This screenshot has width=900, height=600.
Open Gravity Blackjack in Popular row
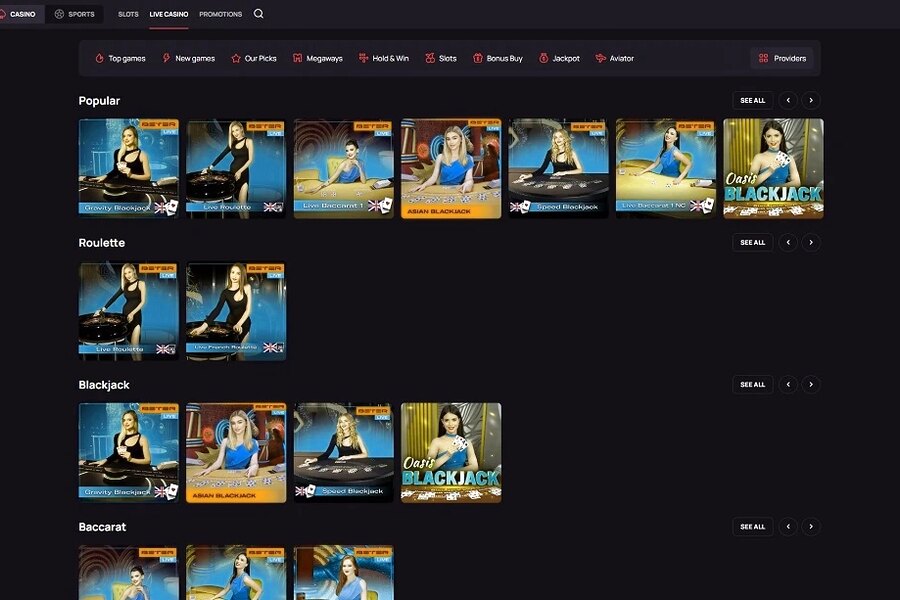point(129,168)
